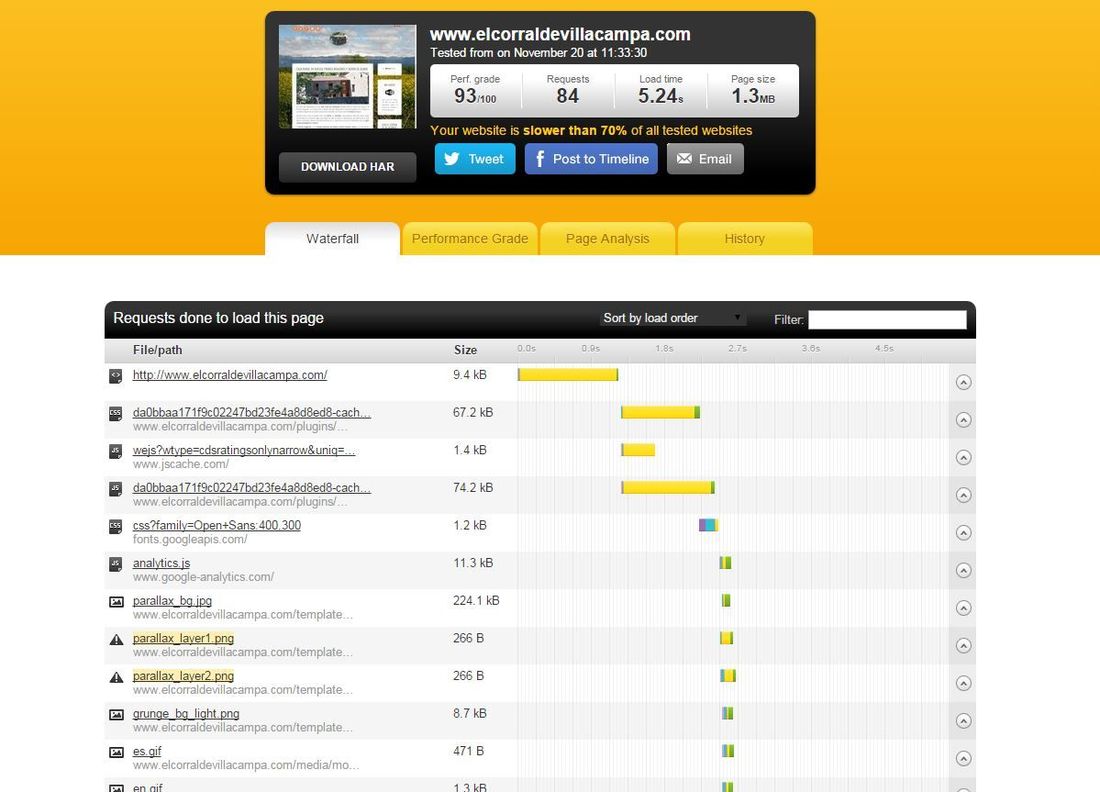Click the Load time 5.24s value

point(660,96)
